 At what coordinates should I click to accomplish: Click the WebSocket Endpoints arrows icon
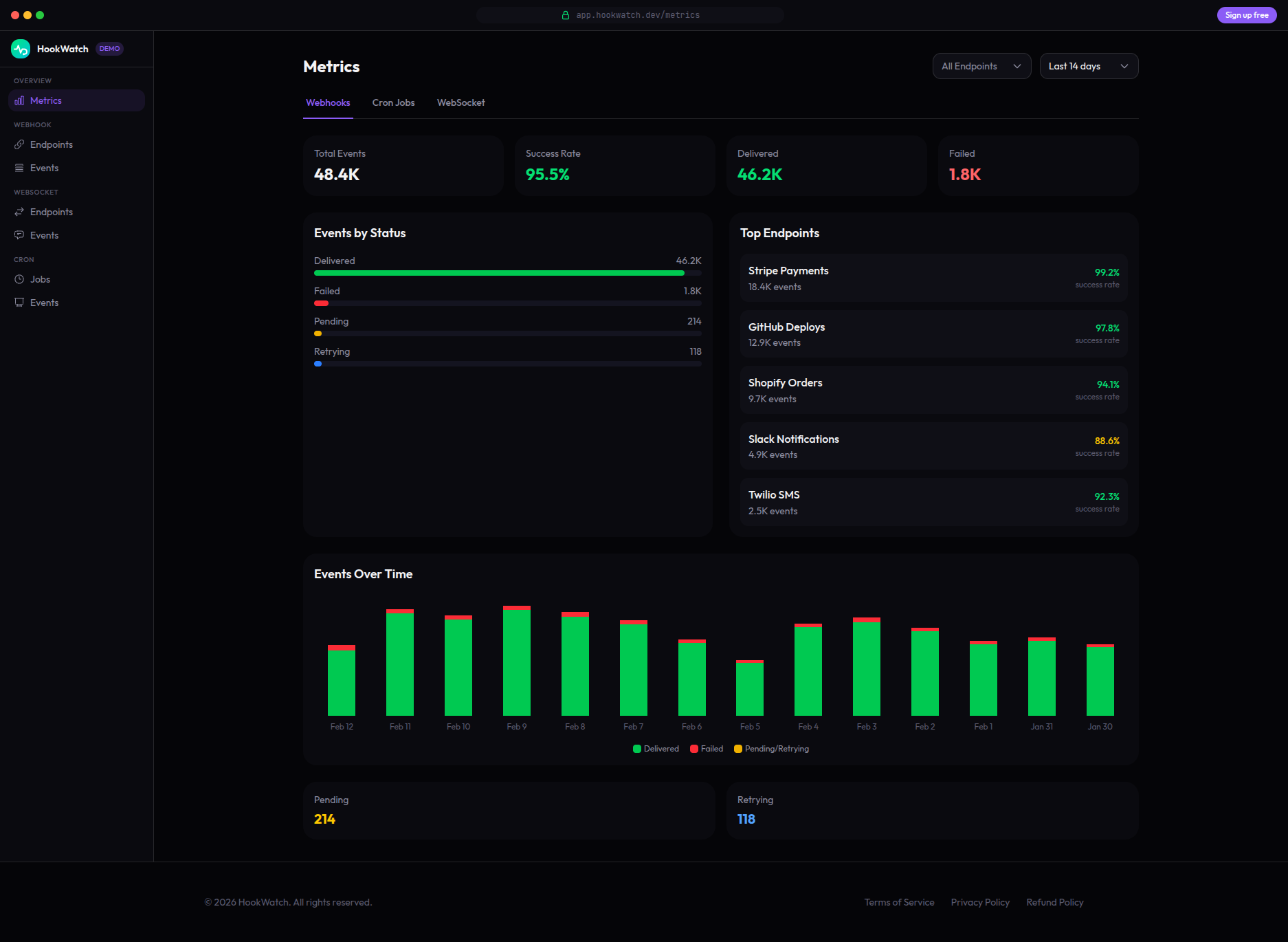tap(20, 212)
